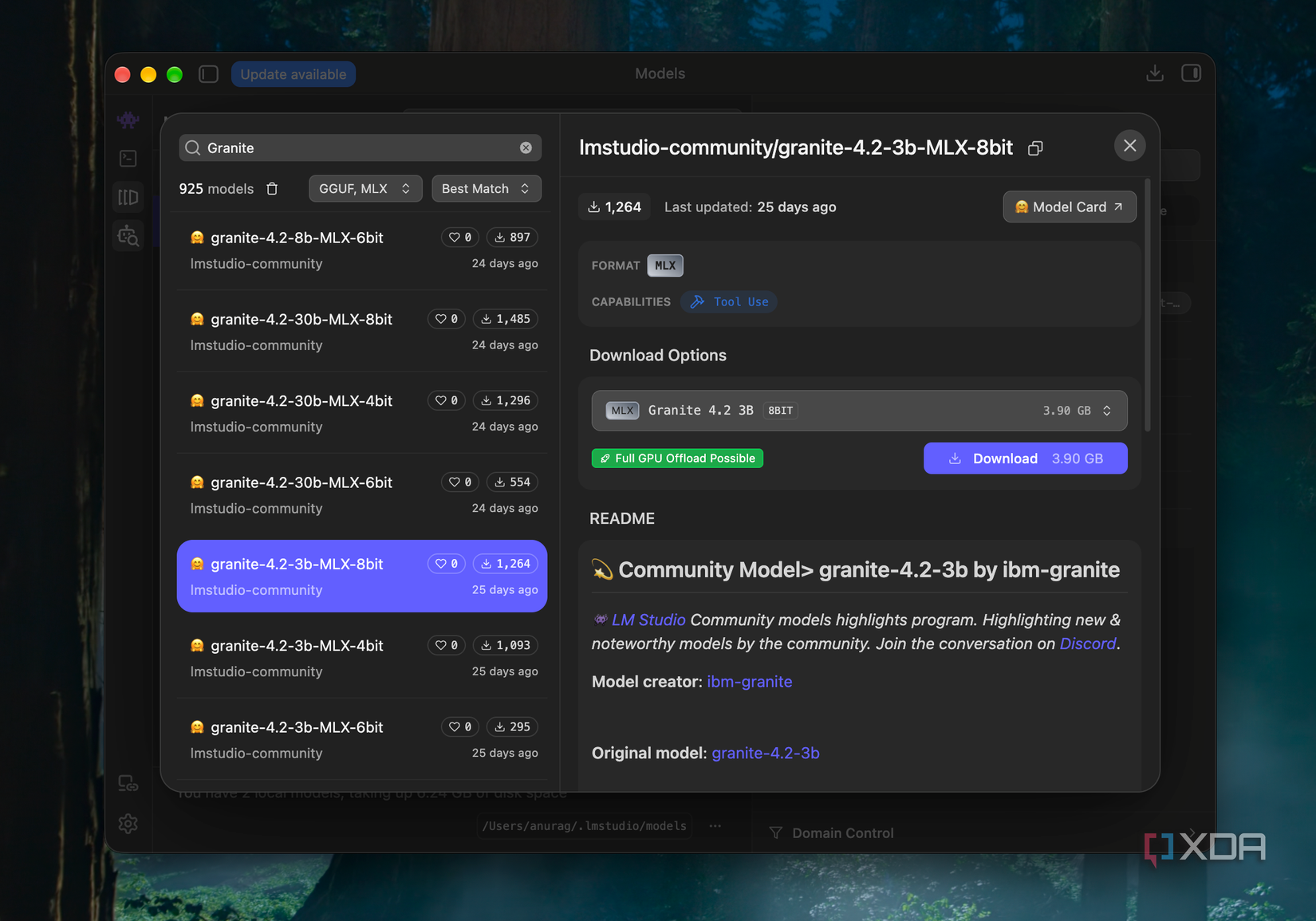Click the Full GPU Offload Possible badge
1316x921 pixels.
(677, 459)
